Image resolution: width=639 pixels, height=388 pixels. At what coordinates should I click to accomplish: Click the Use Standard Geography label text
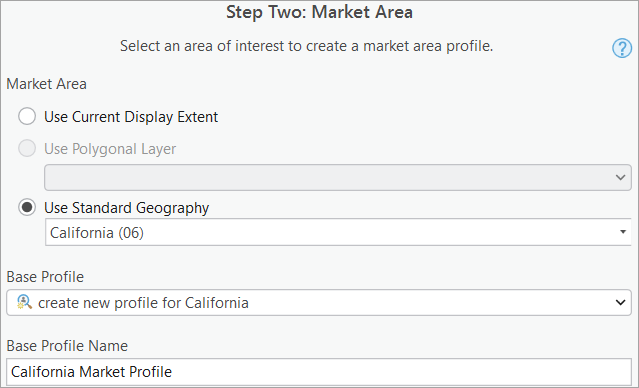tap(126, 208)
